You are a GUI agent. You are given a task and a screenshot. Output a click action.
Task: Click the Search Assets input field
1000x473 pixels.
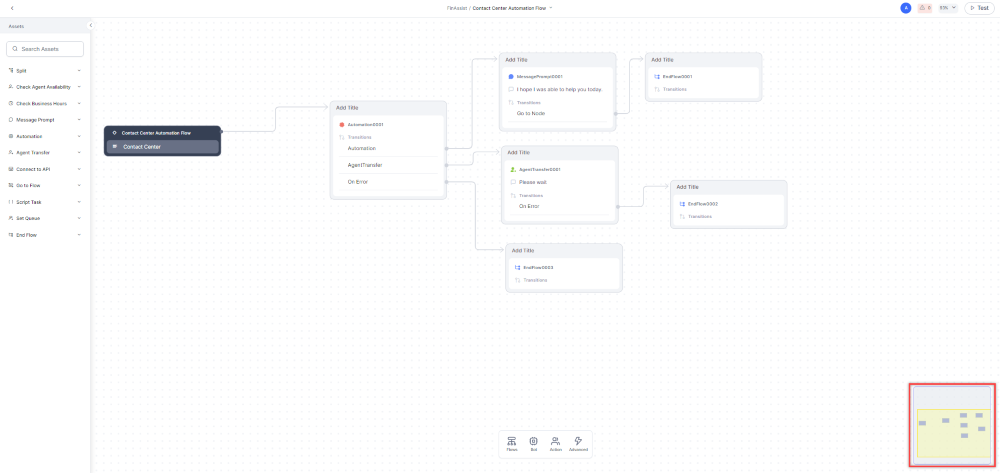(45, 49)
